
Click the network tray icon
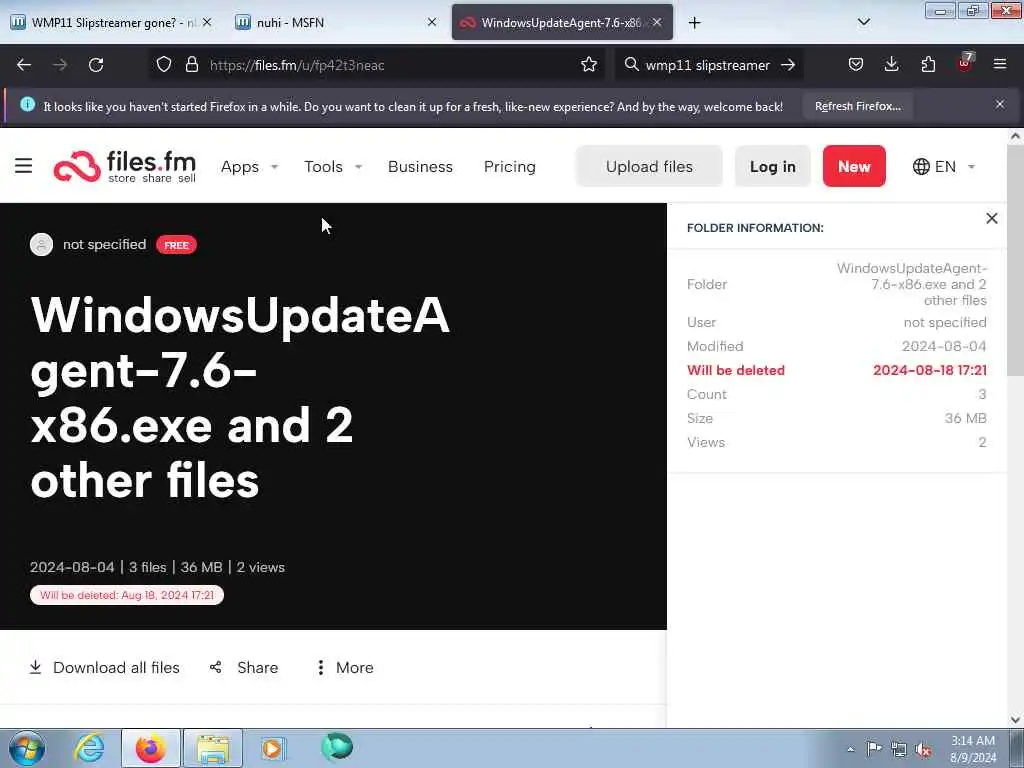899,750
